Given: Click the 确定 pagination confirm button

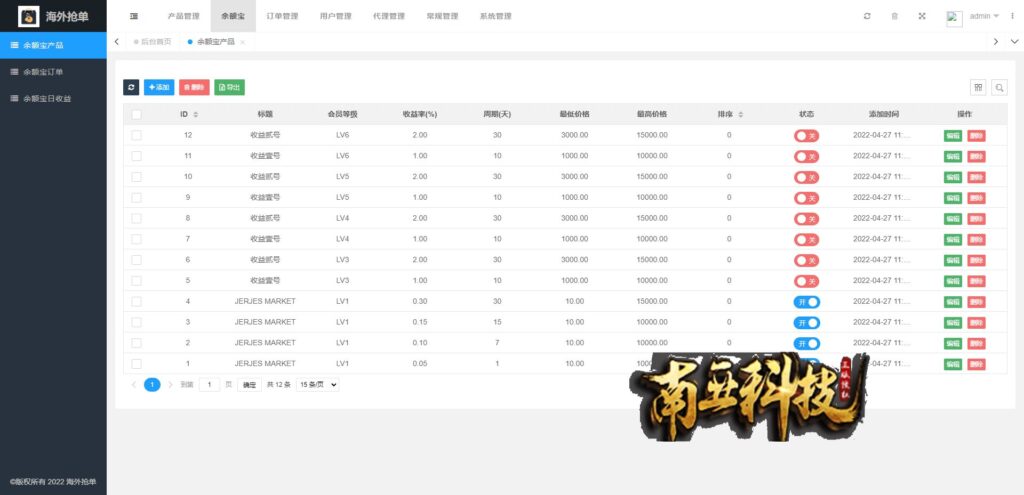Looking at the screenshot, I should [249, 385].
